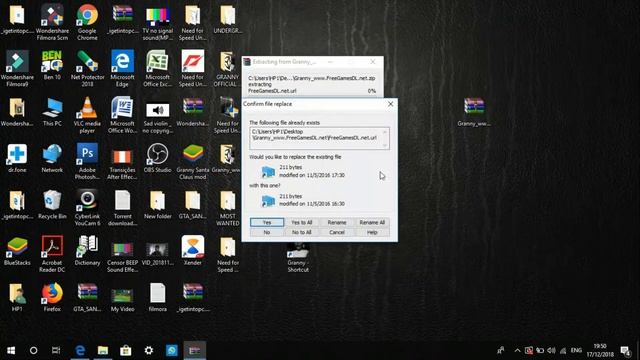Select Wondershare Filmora Scrn icon

(x=52, y=21)
